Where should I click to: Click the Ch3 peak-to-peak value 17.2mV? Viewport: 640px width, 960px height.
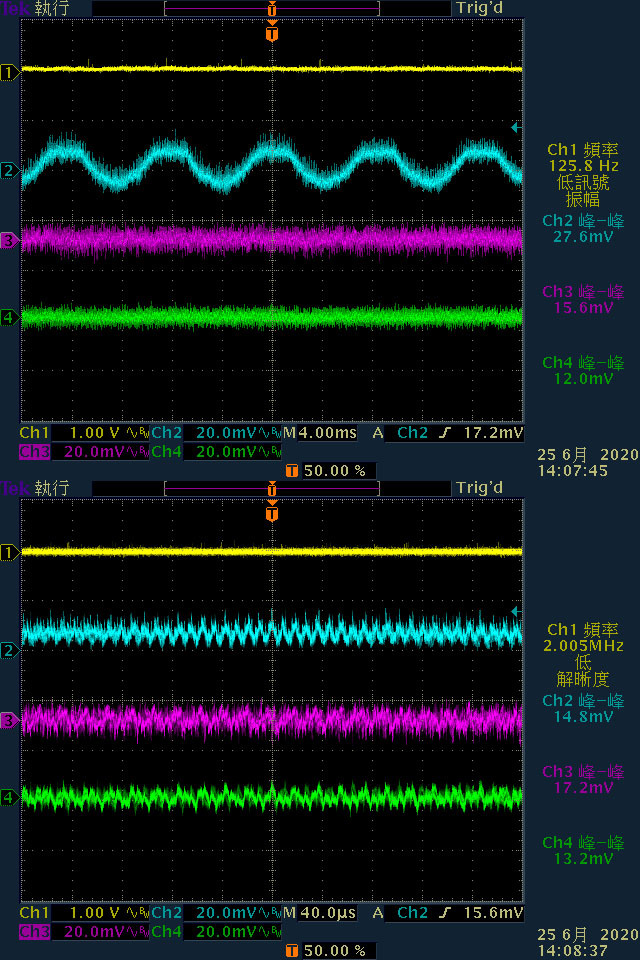pyautogui.click(x=584, y=788)
